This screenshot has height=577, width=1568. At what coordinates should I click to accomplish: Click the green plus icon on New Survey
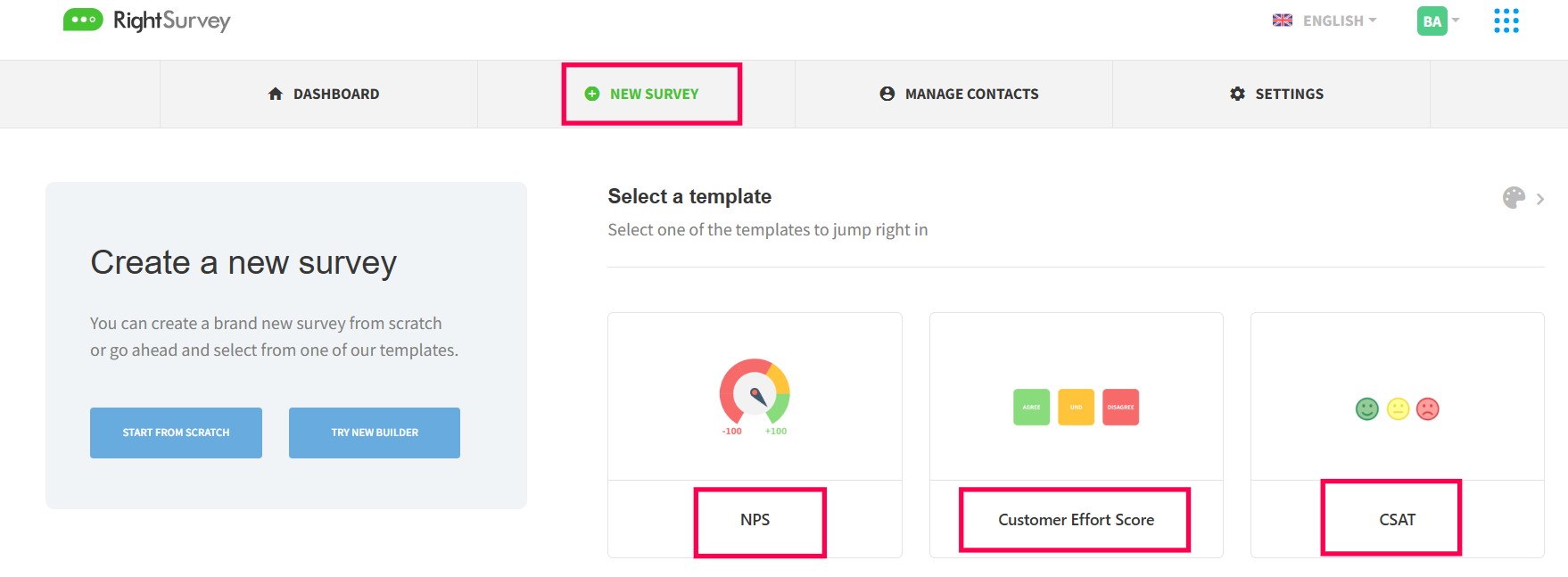coord(592,94)
